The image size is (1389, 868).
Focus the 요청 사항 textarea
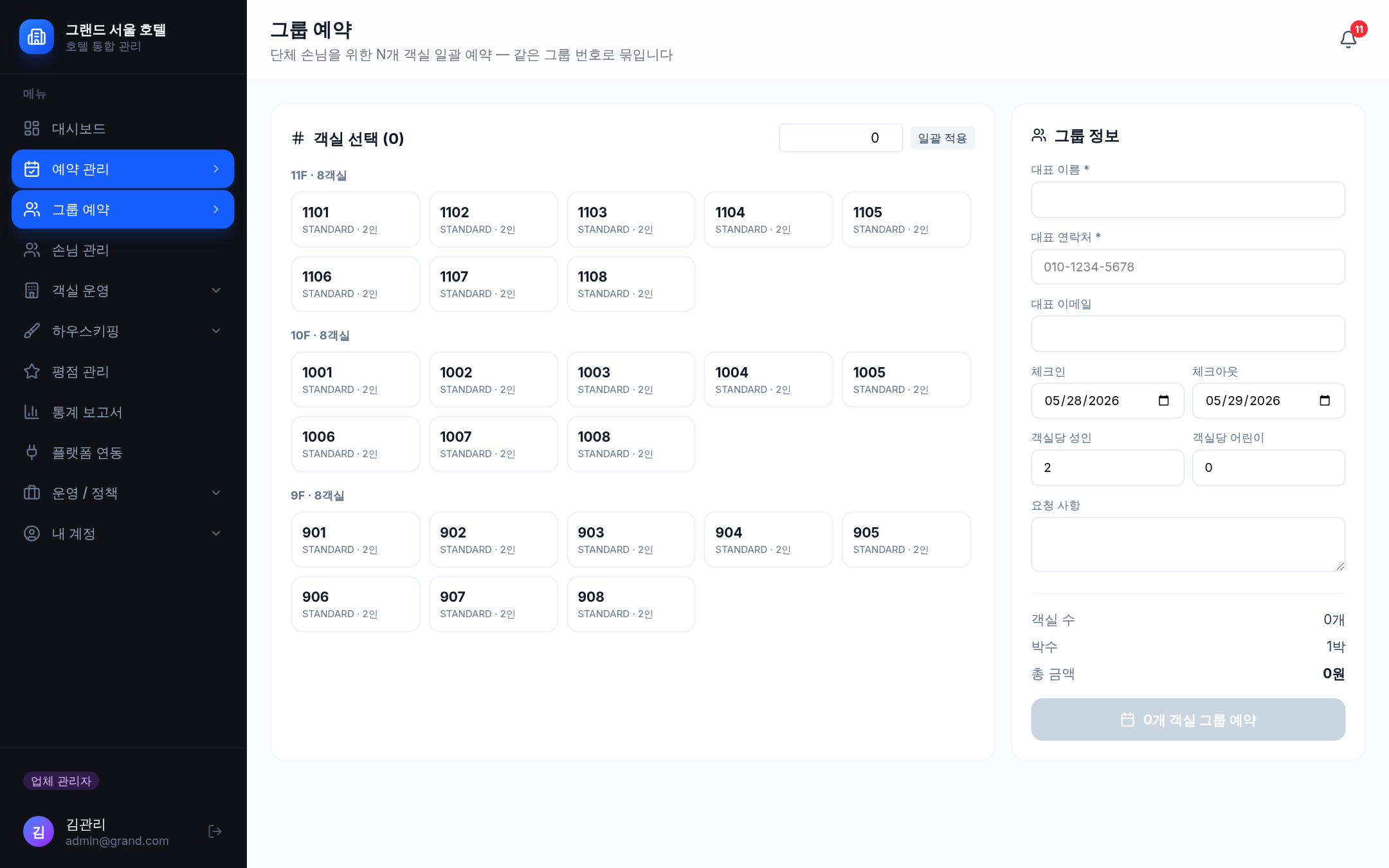pos(1188,544)
